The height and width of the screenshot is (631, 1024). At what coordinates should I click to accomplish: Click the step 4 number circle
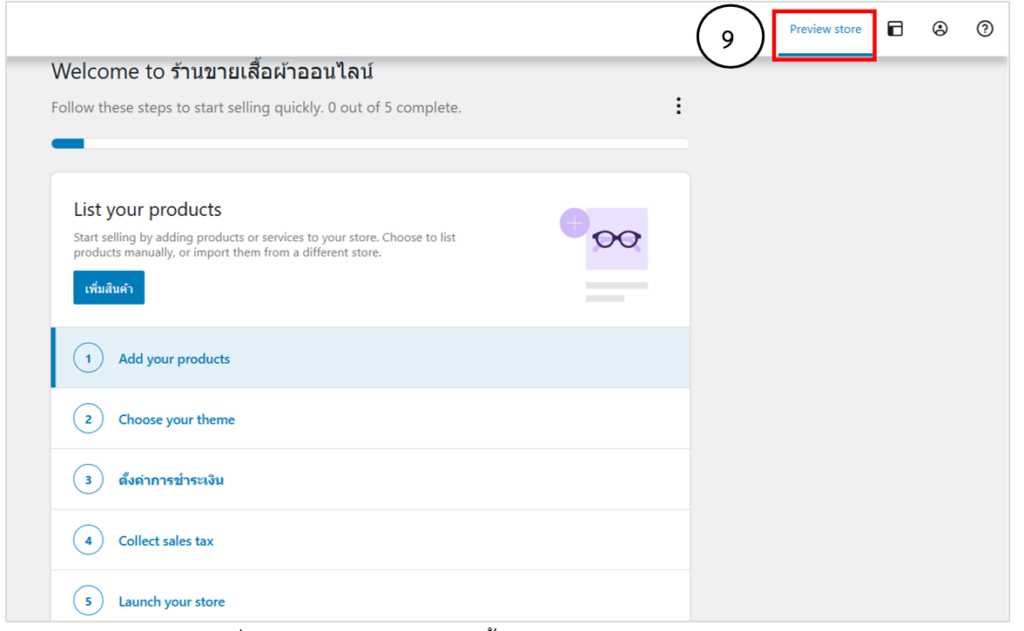[x=88, y=541]
